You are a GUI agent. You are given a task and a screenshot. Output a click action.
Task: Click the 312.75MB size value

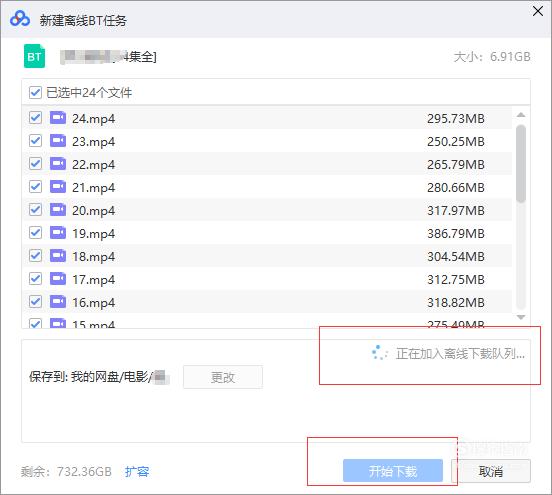click(456, 280)
